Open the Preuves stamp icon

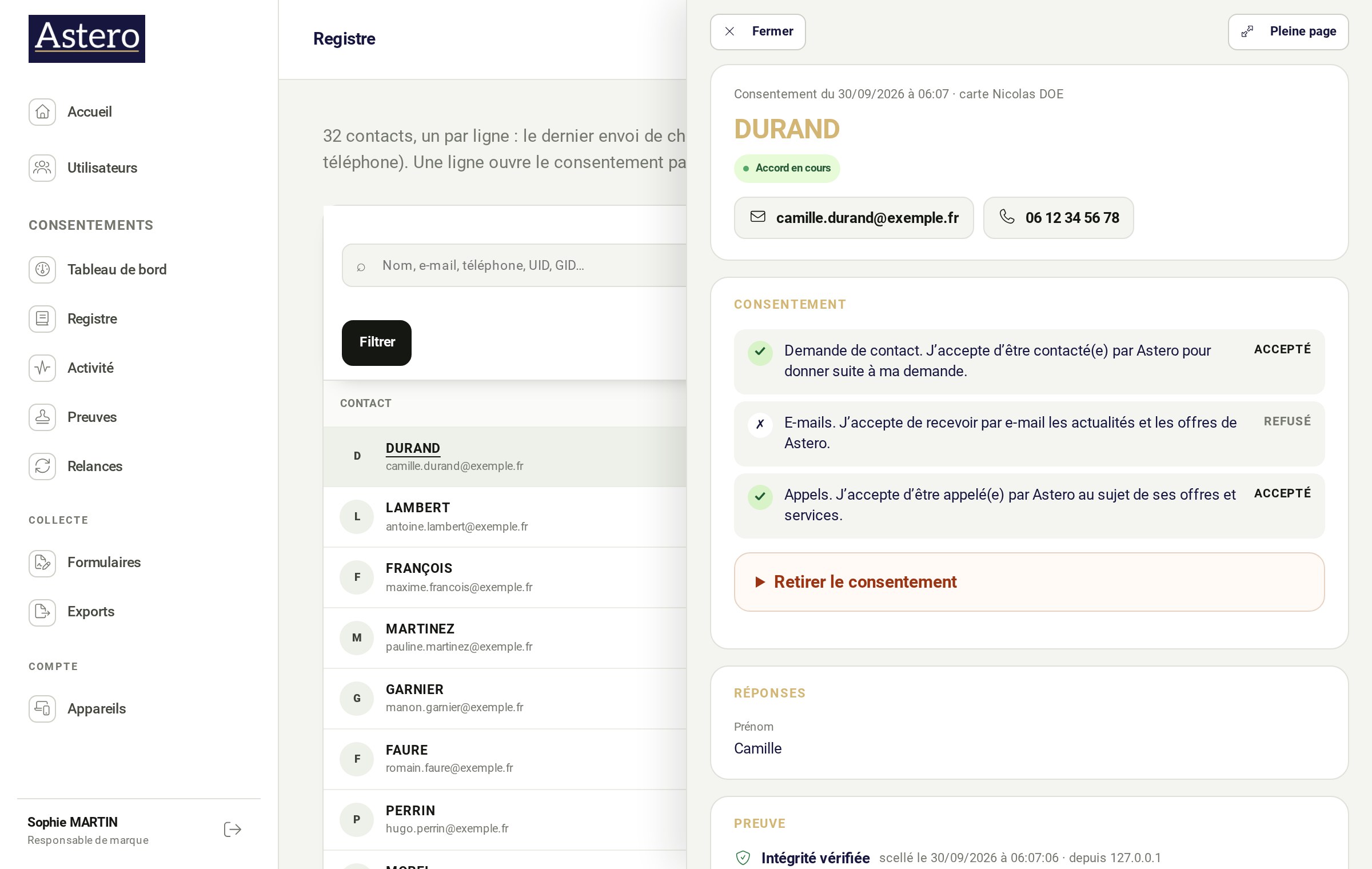(x=42, y=417)
